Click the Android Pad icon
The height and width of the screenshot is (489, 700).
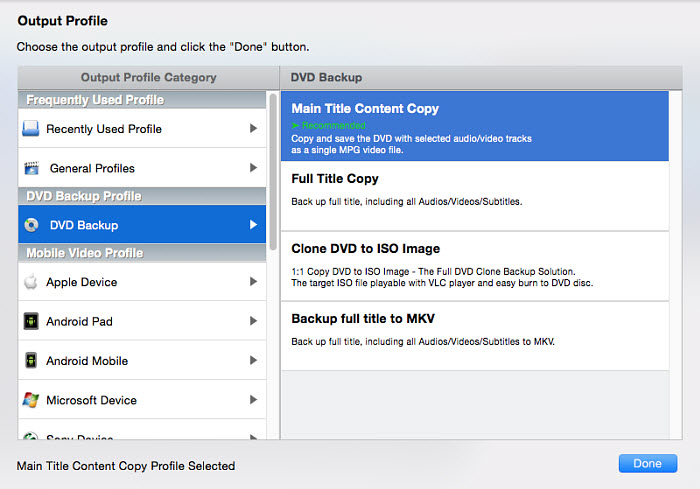pyautogui.click(x=31, y=322)
